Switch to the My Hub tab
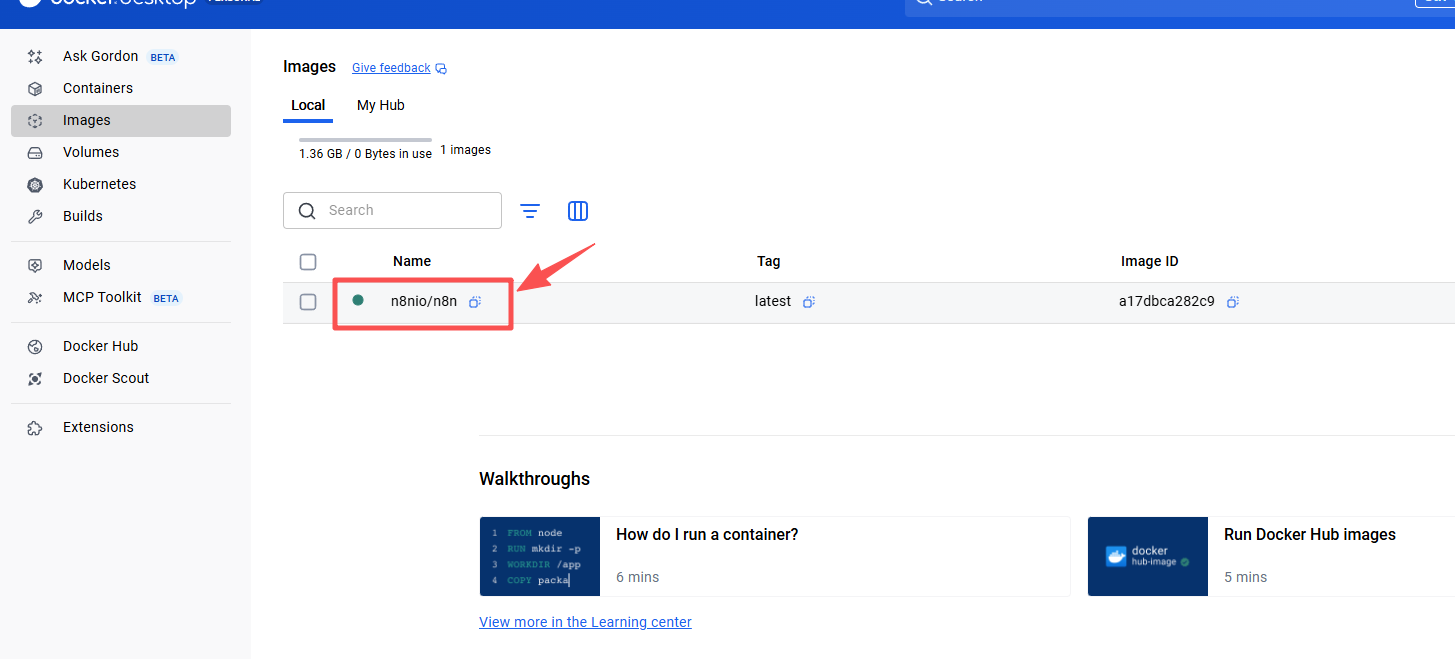1455x659 pixels. (381, 105)
